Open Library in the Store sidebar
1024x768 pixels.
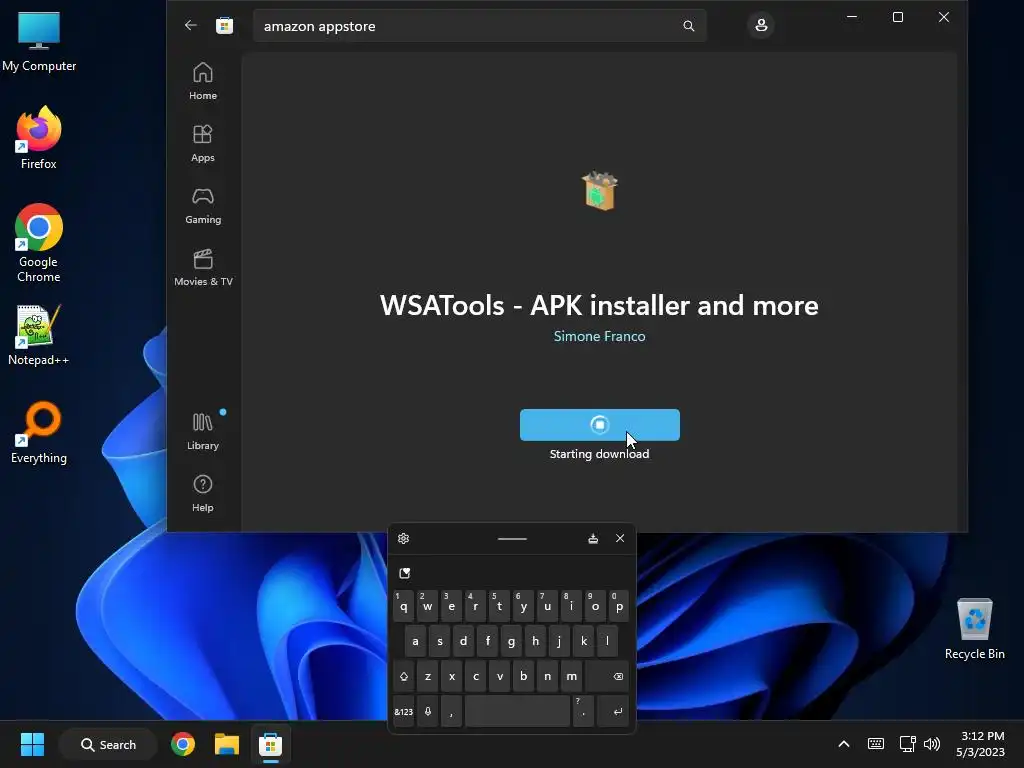click(x=203, y=431)
